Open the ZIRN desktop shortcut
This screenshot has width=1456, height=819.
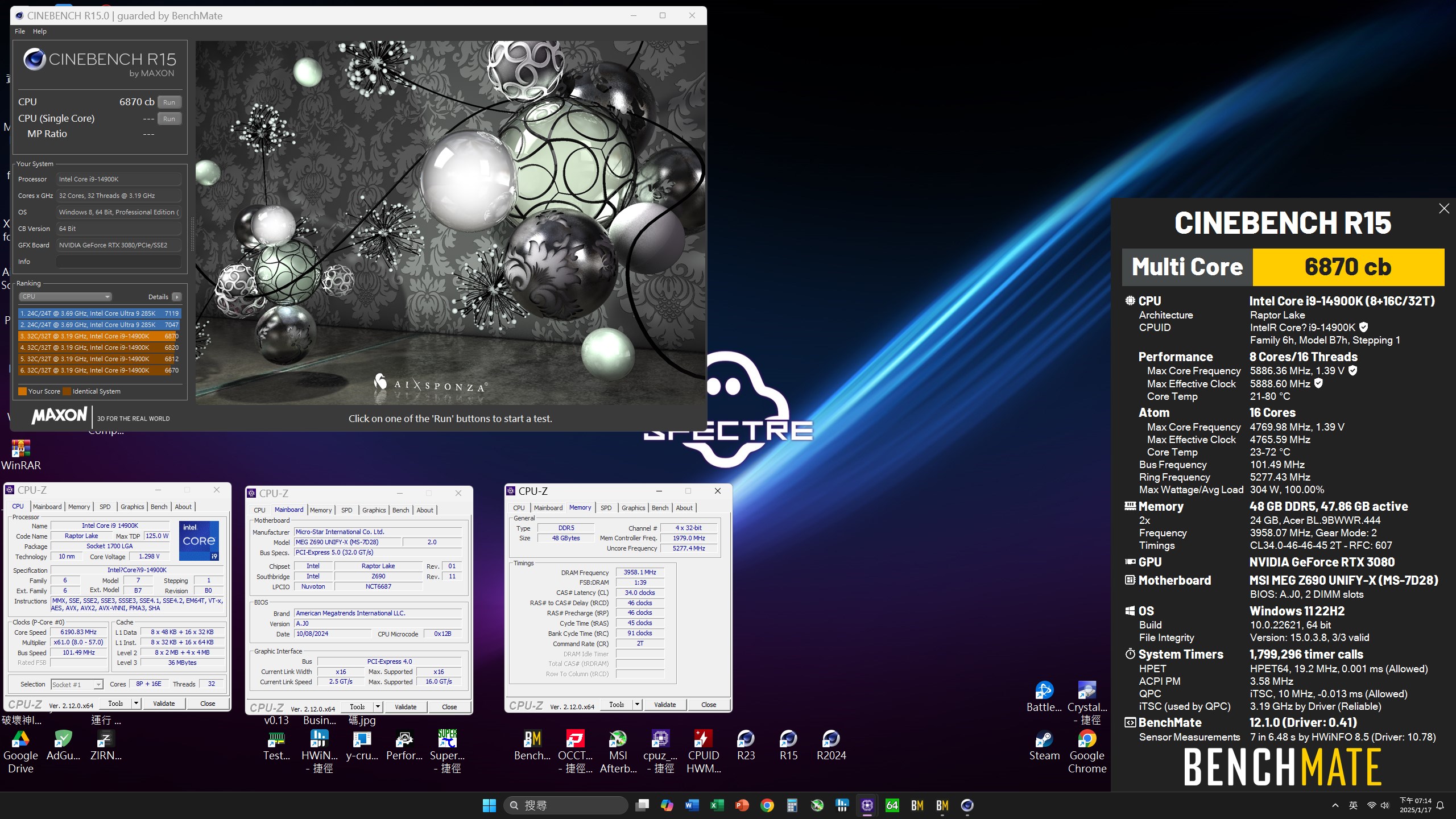106,746
